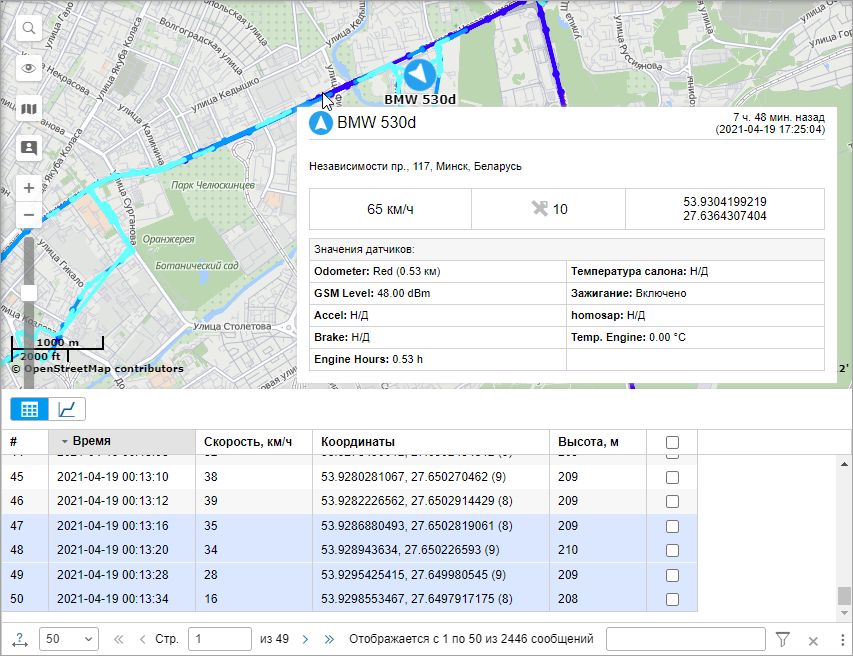Go to the last page of messages

point(329,639)
